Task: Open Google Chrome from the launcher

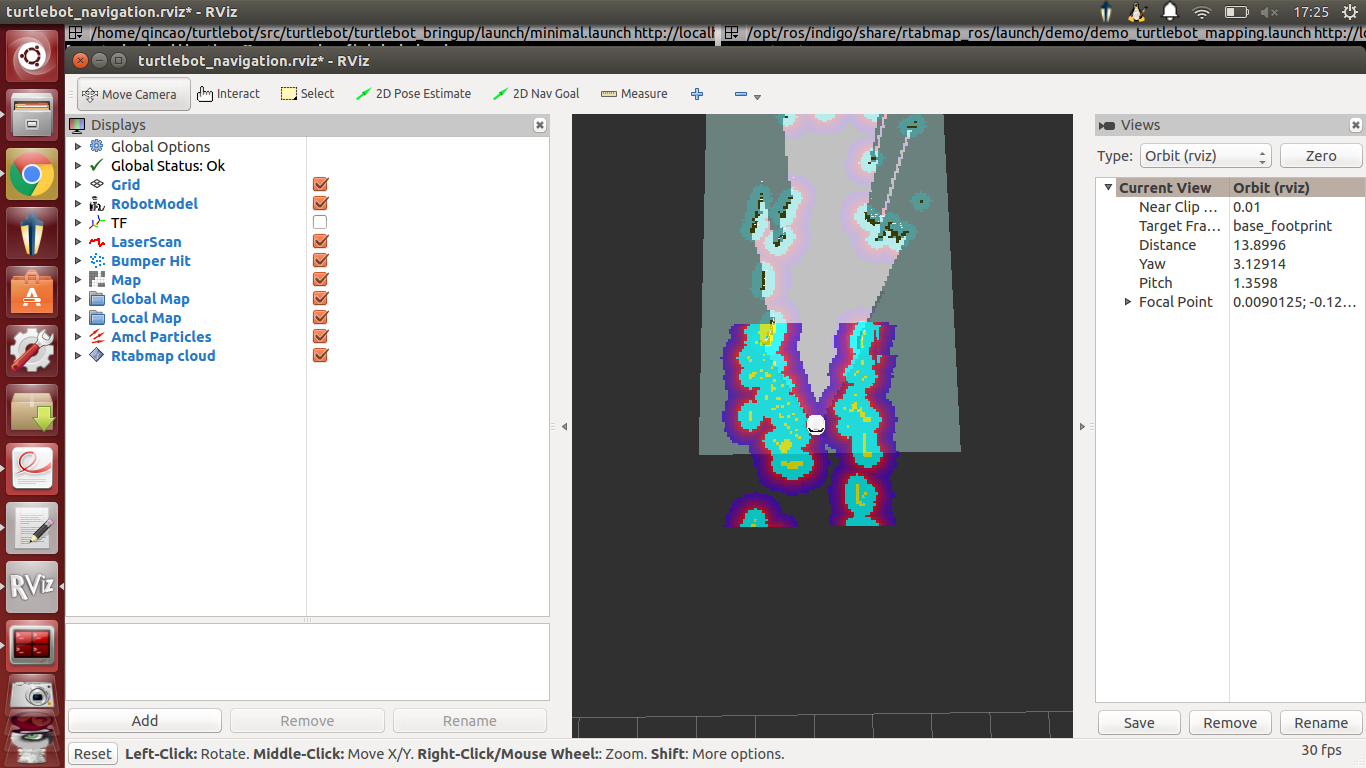Action: [32, 176]
